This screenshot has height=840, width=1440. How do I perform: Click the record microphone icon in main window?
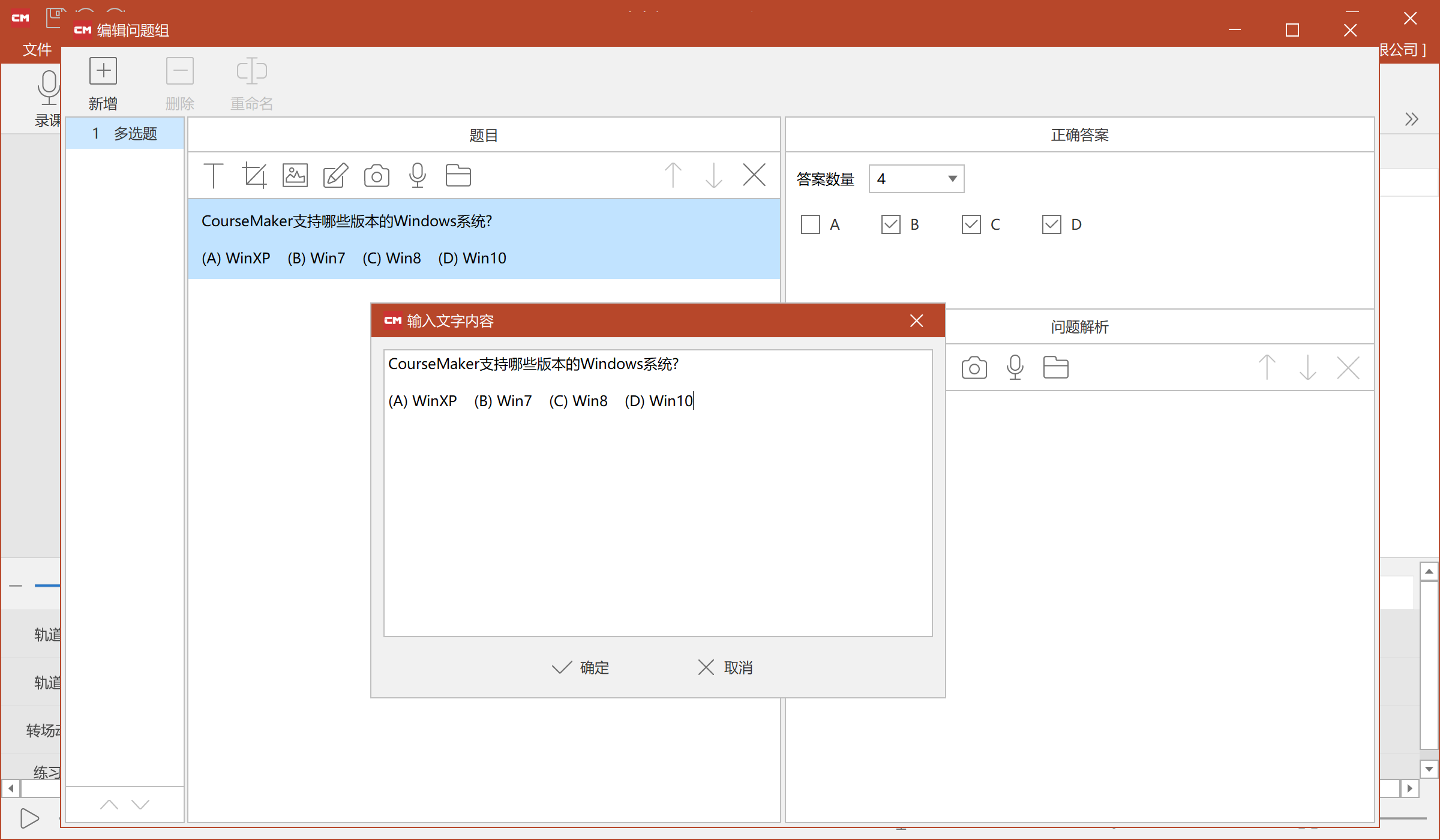point(48,87)
